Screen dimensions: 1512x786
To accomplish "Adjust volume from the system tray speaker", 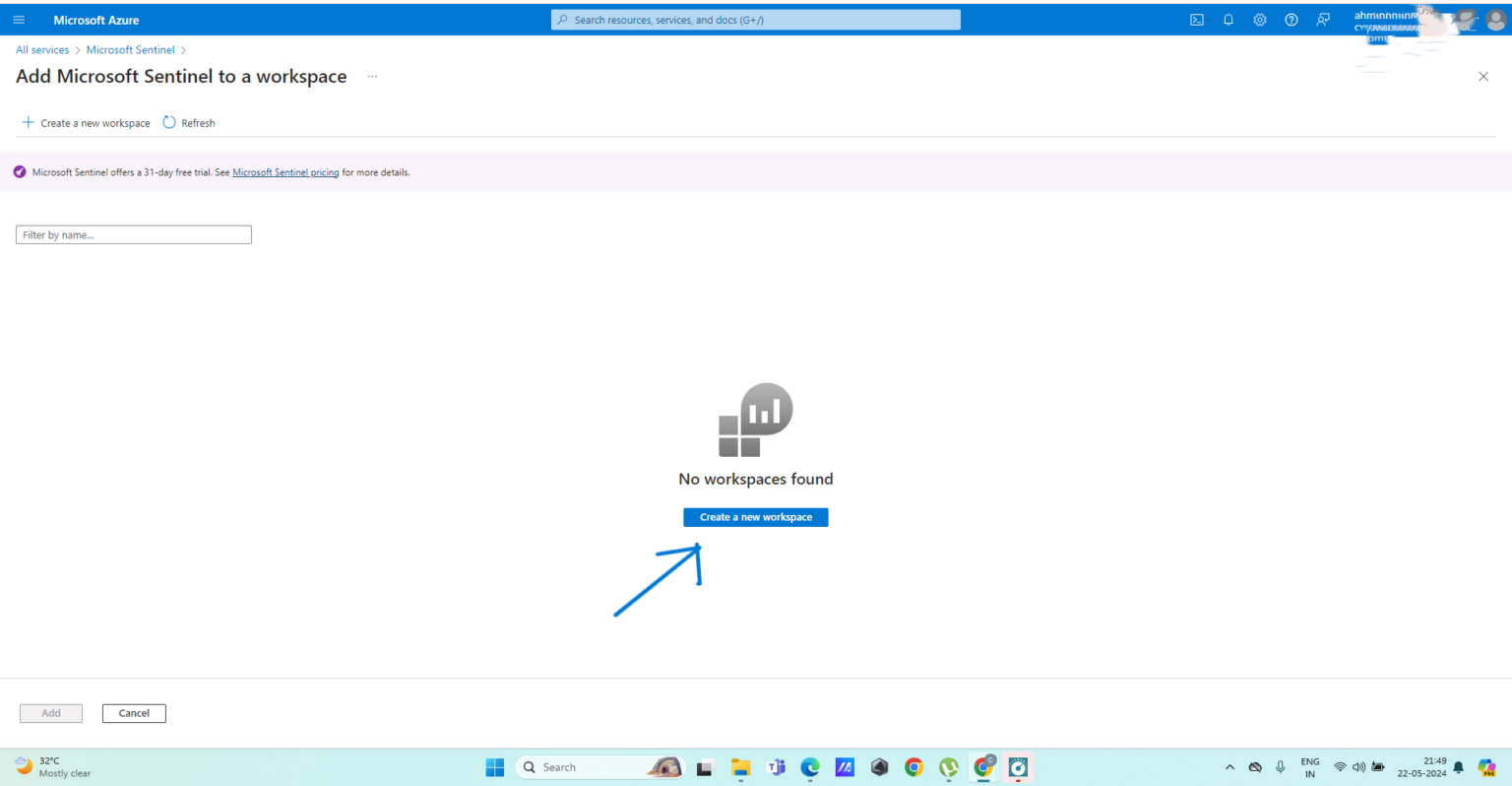I will pos(1358,766).
